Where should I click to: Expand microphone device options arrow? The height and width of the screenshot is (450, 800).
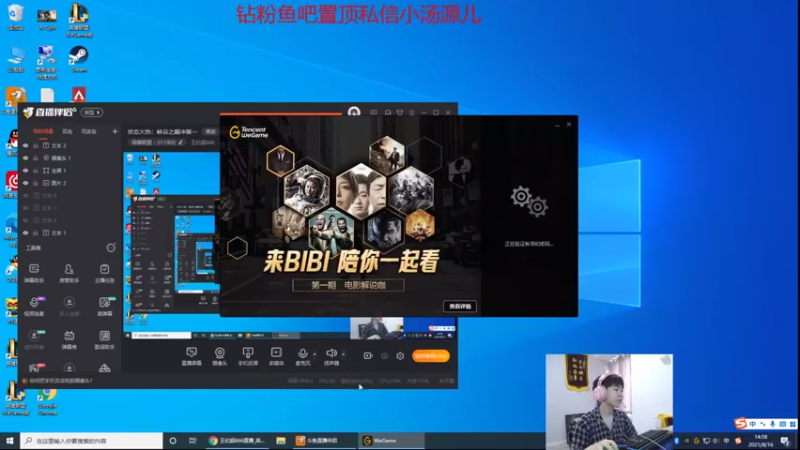314,354
